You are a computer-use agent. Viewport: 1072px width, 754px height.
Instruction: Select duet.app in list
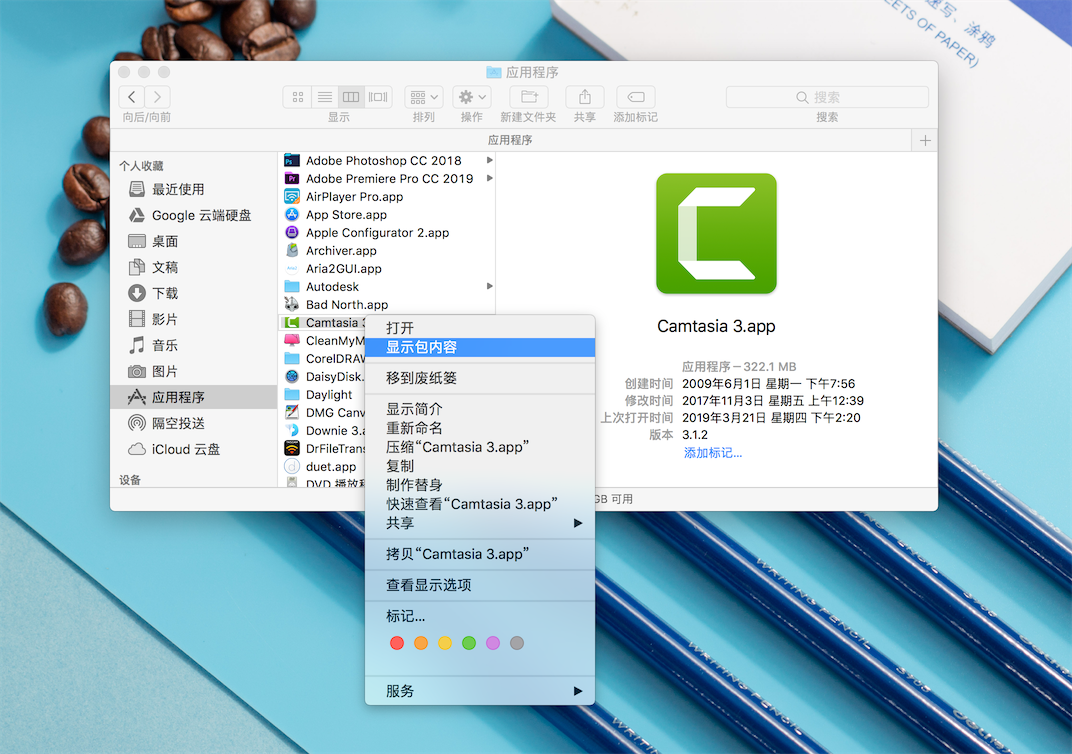[x=323, y=466]
